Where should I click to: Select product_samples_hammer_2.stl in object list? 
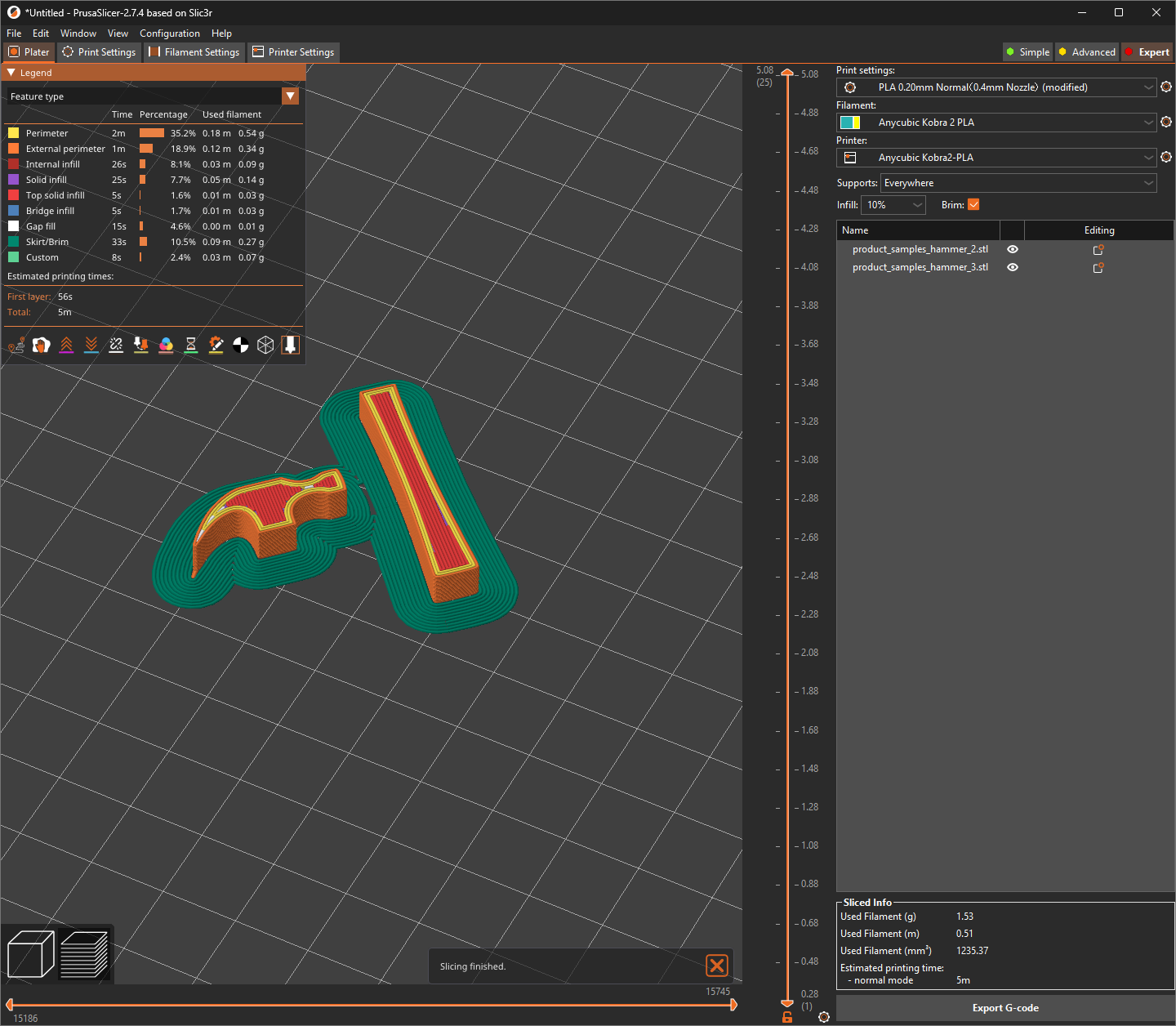point(920,249)
